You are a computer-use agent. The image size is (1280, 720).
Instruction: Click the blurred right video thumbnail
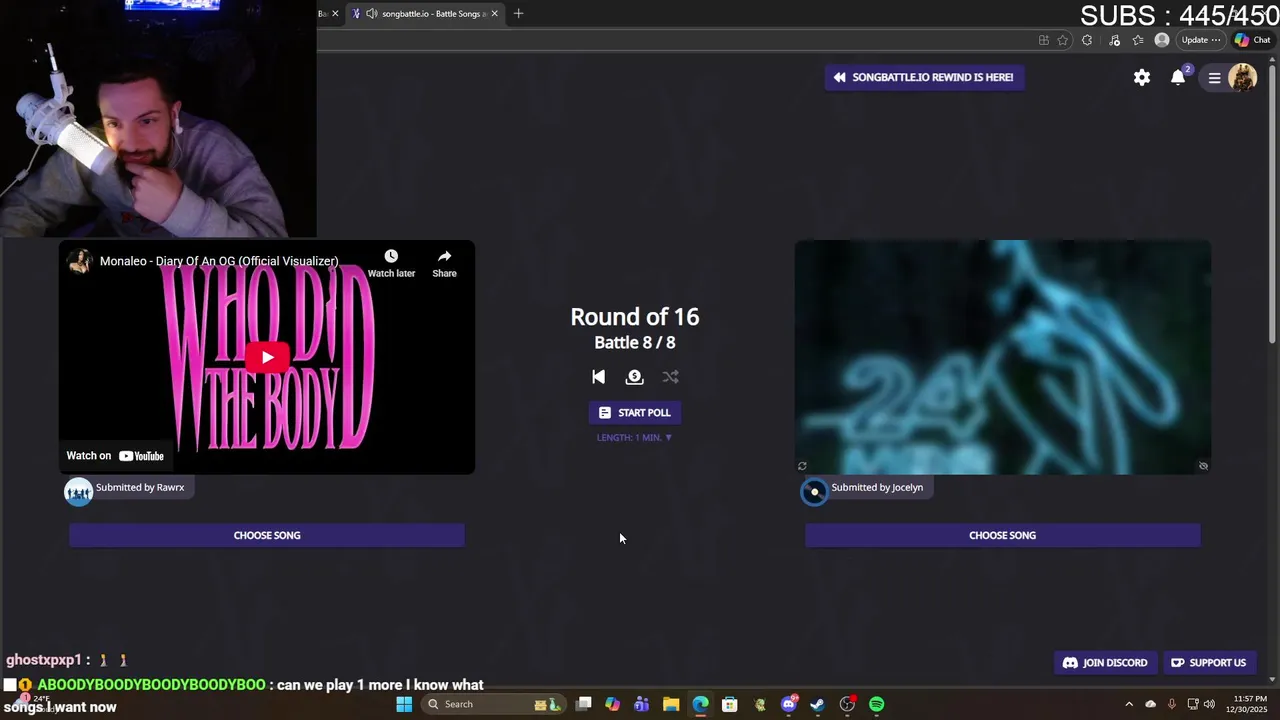click(x=1003, y=357)
